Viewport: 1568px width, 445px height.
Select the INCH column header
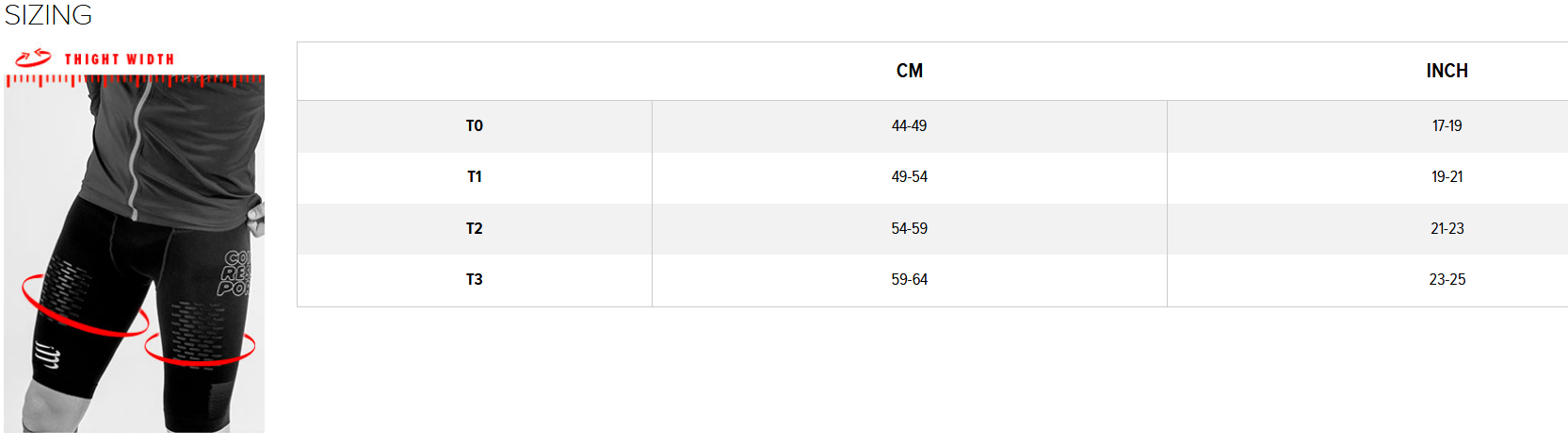[x=1447, y=71]
